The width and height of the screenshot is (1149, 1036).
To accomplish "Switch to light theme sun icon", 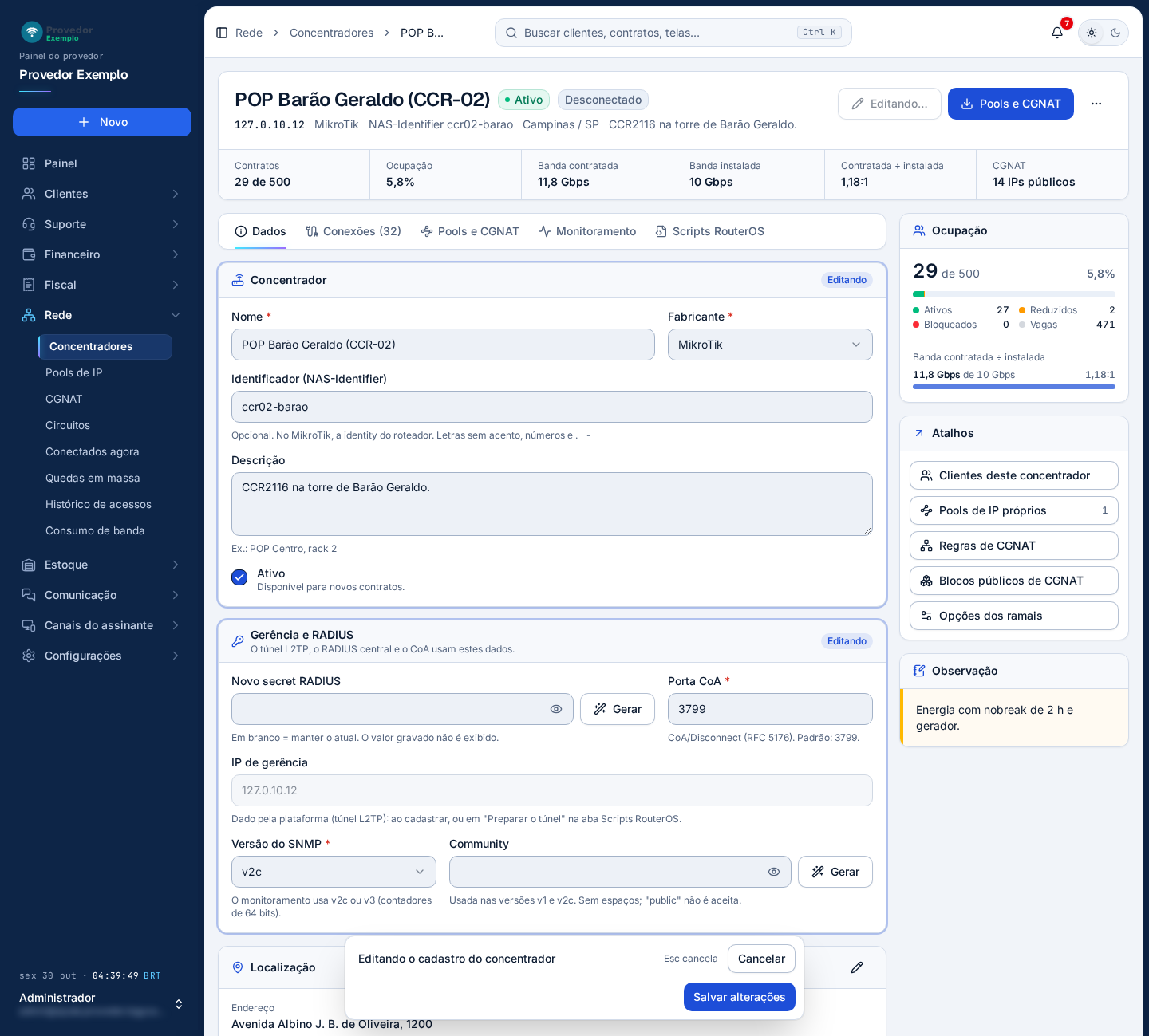I will [1092, 33].
